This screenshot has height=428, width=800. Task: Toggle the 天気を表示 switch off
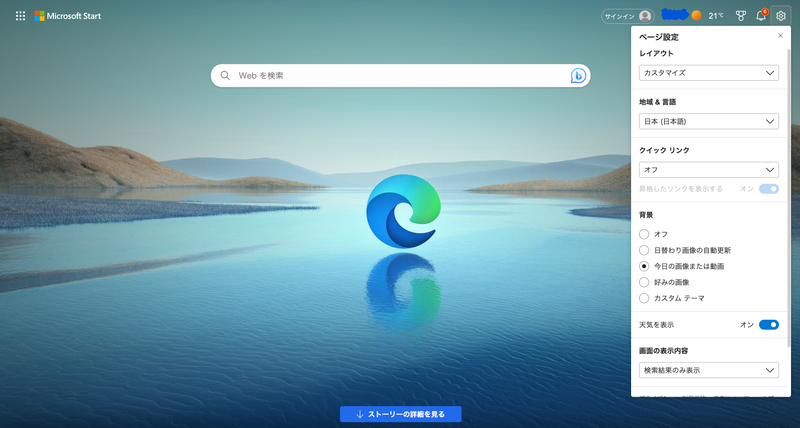tap(768, 325)
